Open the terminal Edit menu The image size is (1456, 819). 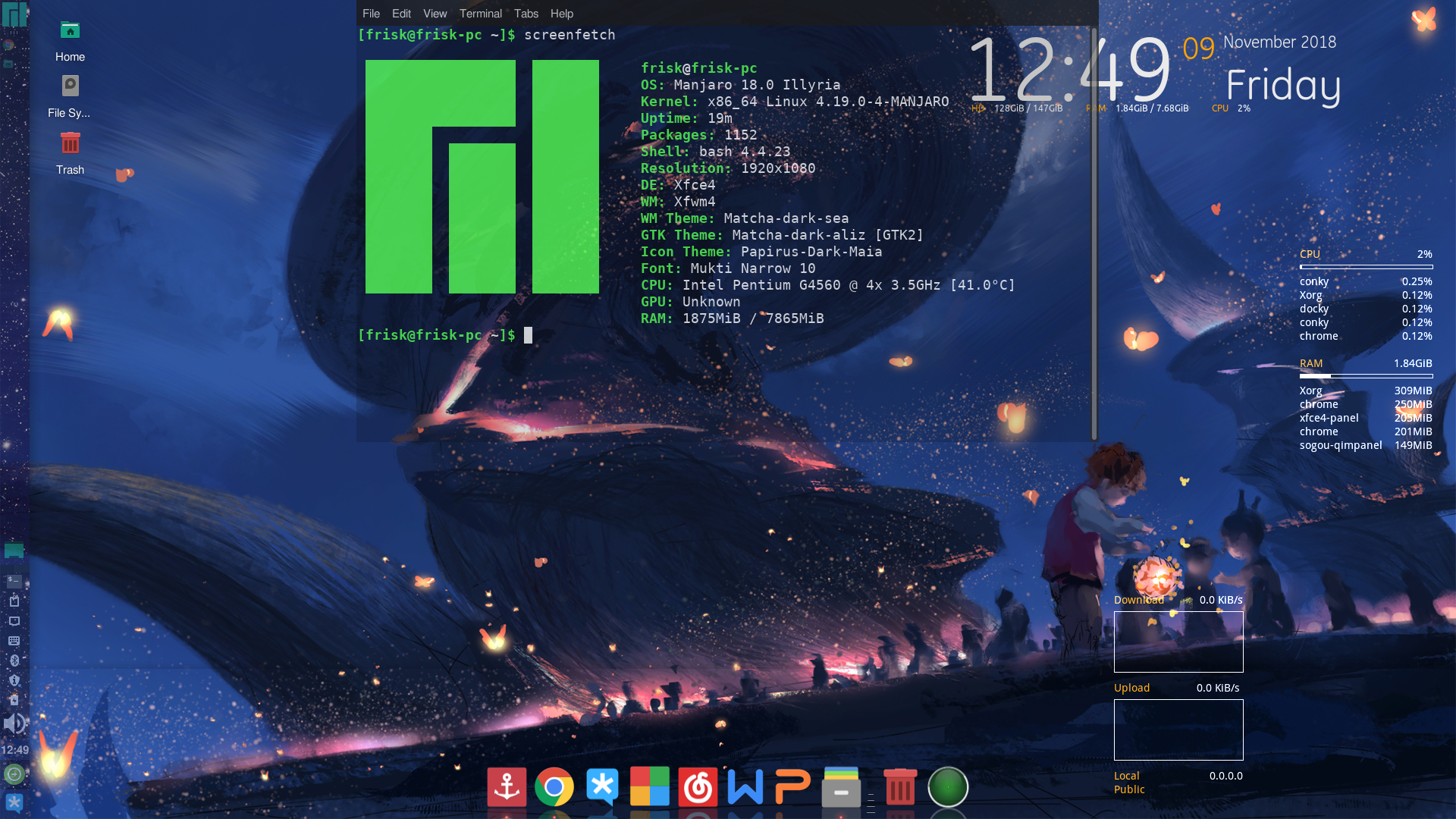point(401,14)
